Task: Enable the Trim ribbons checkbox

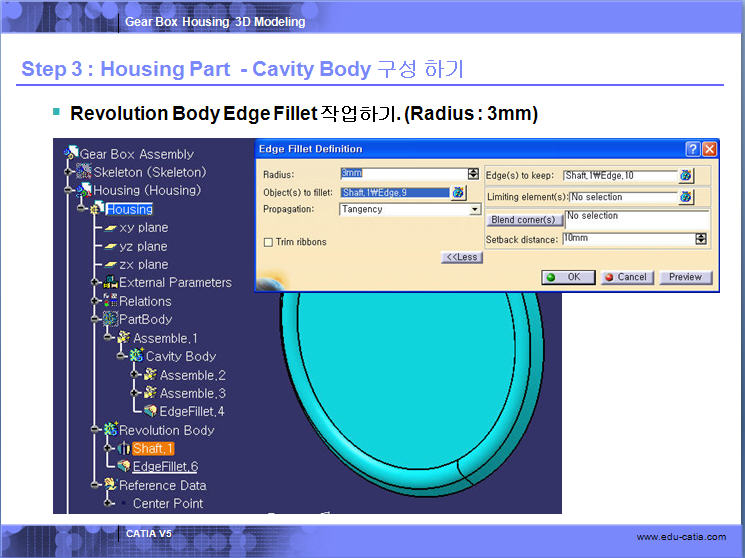Action: [268, 242]
